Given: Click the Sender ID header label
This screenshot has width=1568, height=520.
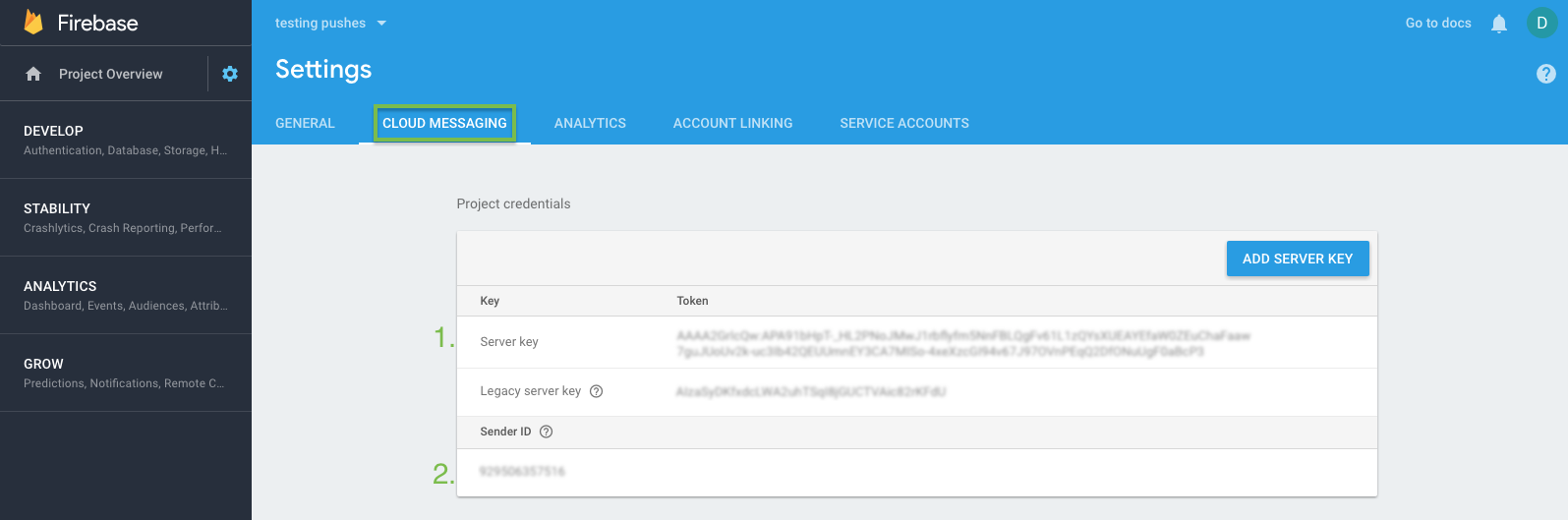Looking at the screenshot, I should click(x=505, y=432).
